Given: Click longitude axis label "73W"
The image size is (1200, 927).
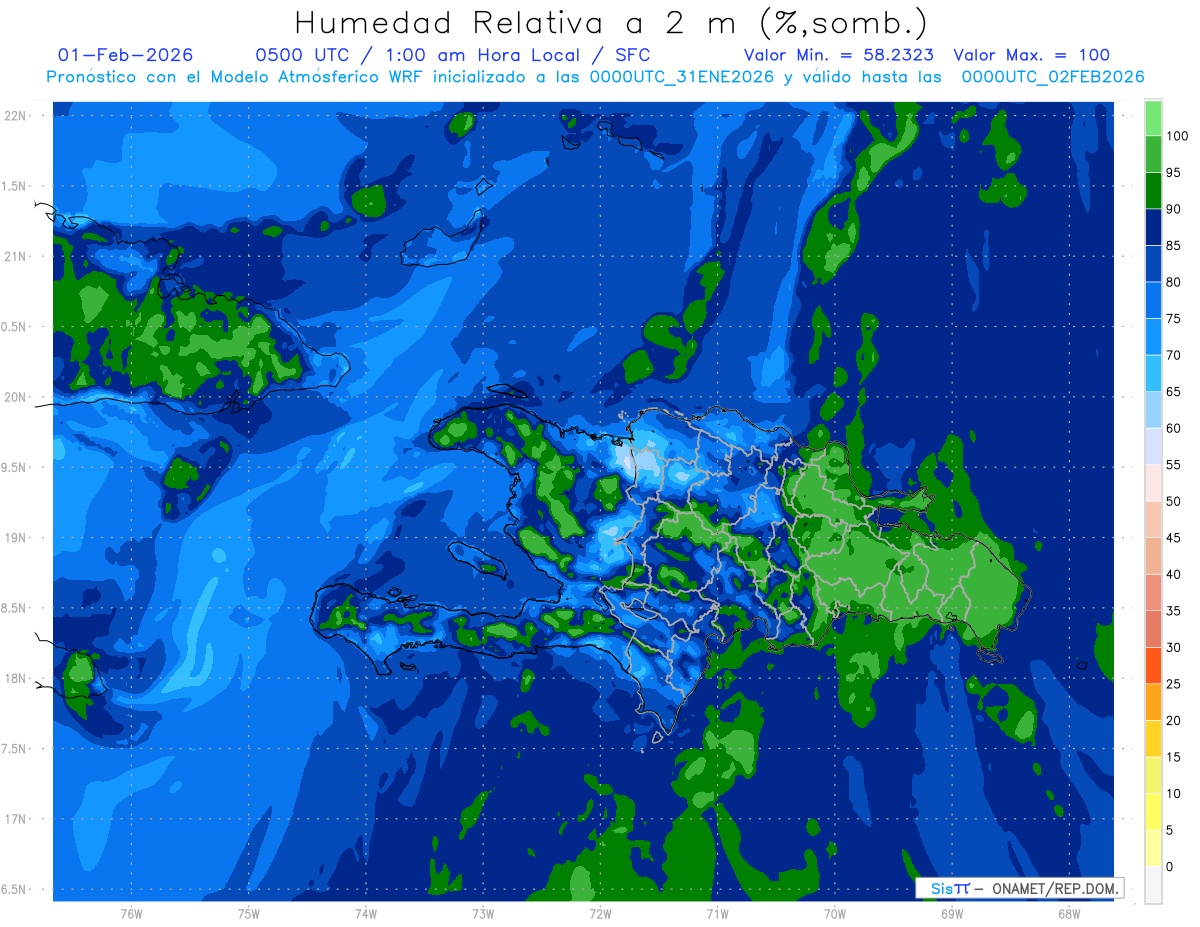Looking at the screenshot, I should click(483, 914).
